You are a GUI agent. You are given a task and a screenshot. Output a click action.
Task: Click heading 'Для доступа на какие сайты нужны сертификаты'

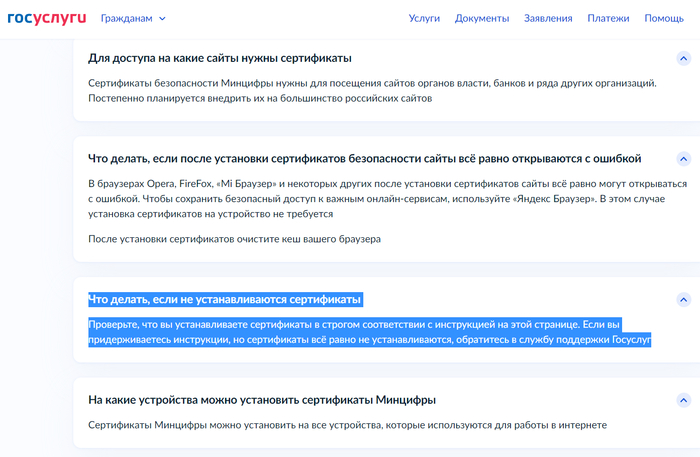[x=220, y=58]
